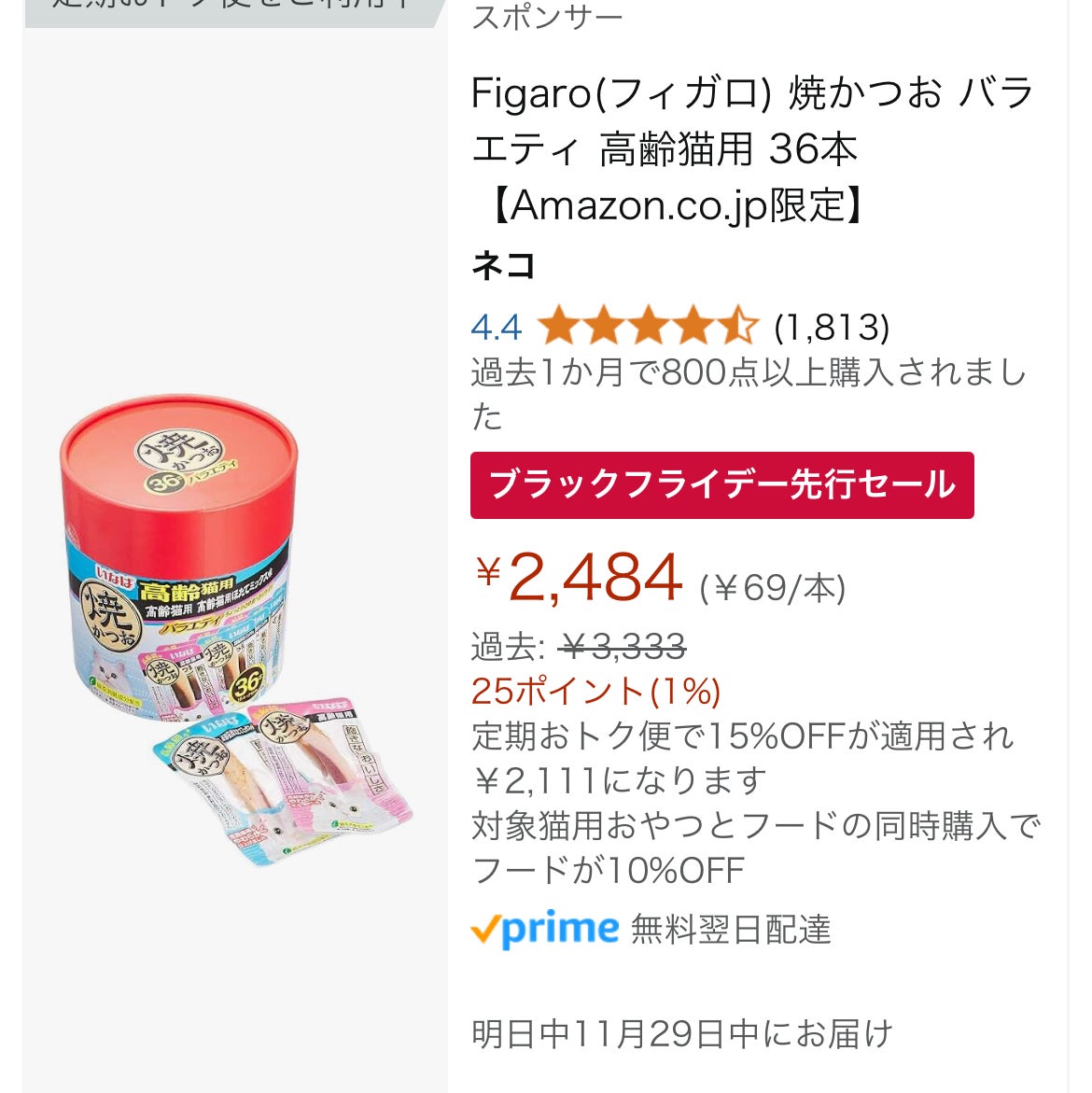Select the ネコ category label
The width and height of the screenshot is (1092, 1093).
click(x=503, y=266)
